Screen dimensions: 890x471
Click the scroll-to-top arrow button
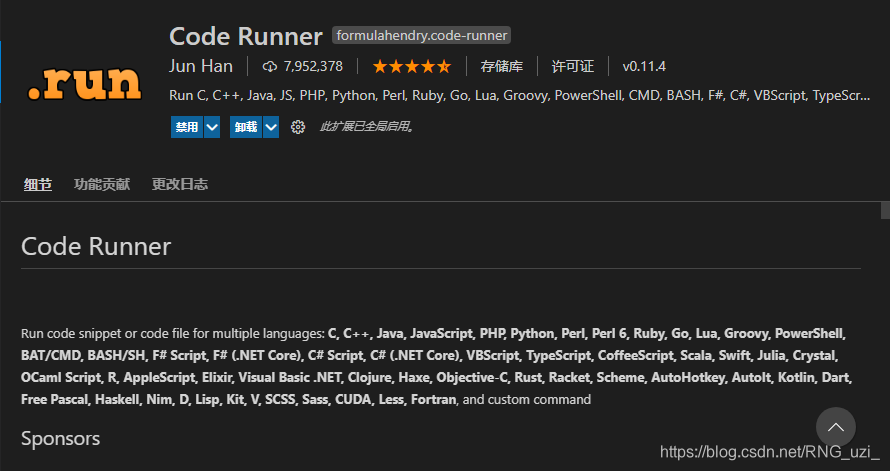click(x=836, y=427)
